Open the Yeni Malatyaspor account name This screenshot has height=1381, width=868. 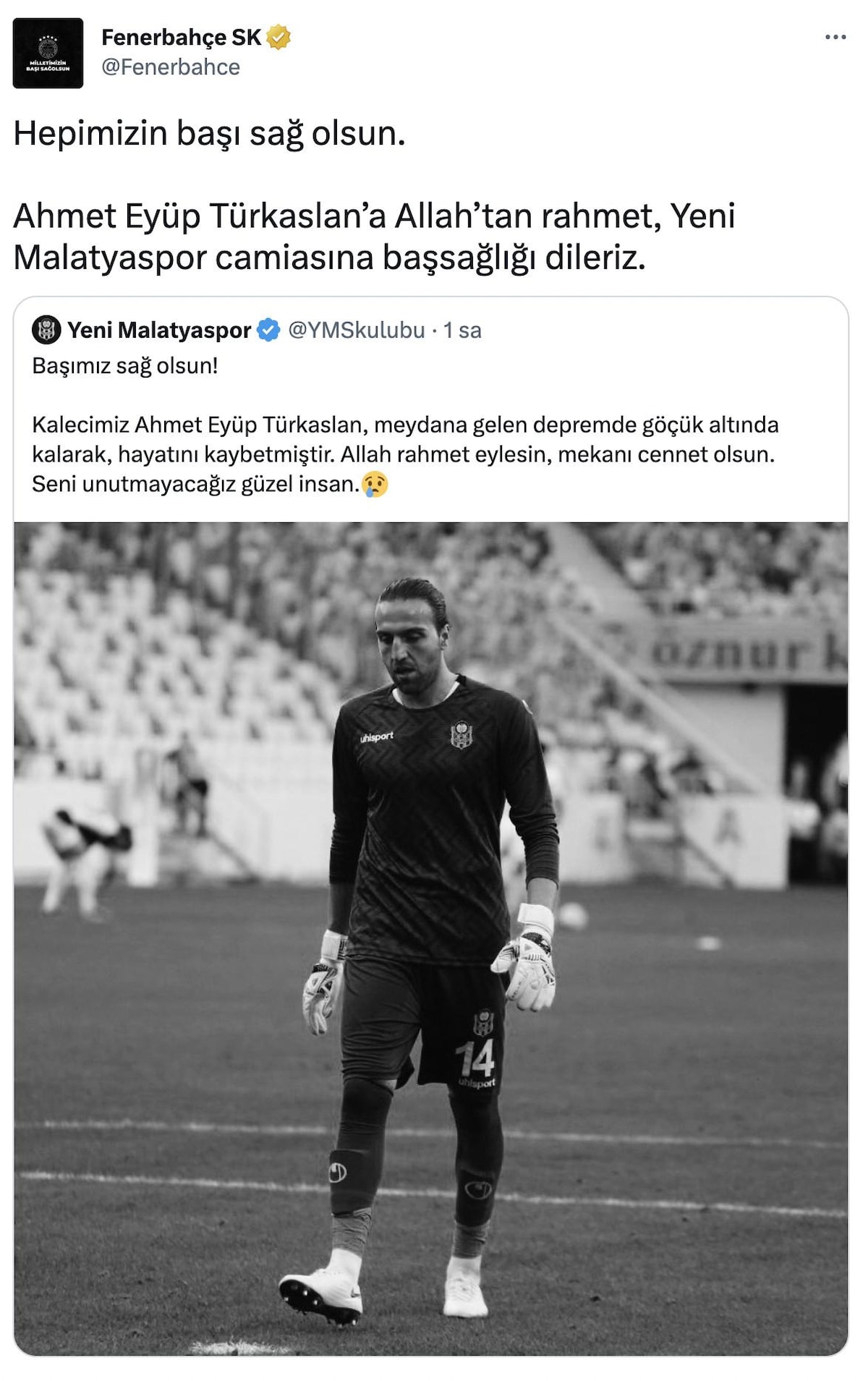159,330
